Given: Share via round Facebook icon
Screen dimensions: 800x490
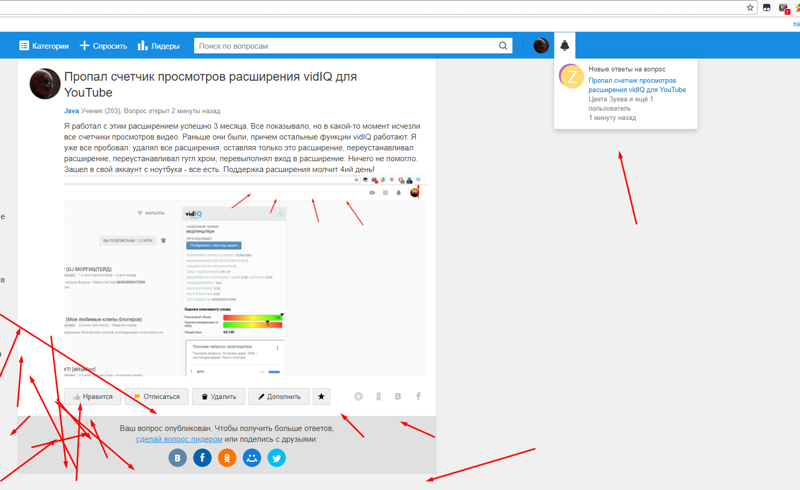Looking at the screenshot, I should (202, 457).
